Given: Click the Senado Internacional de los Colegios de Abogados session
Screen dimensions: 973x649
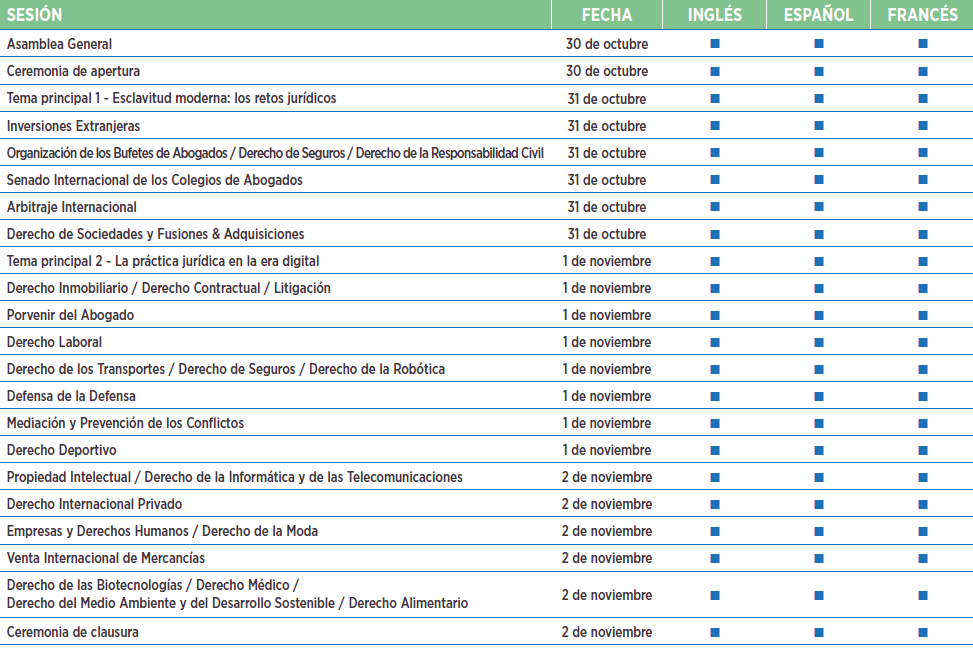Looking at the screenshot, I should (x=154, y=180).
